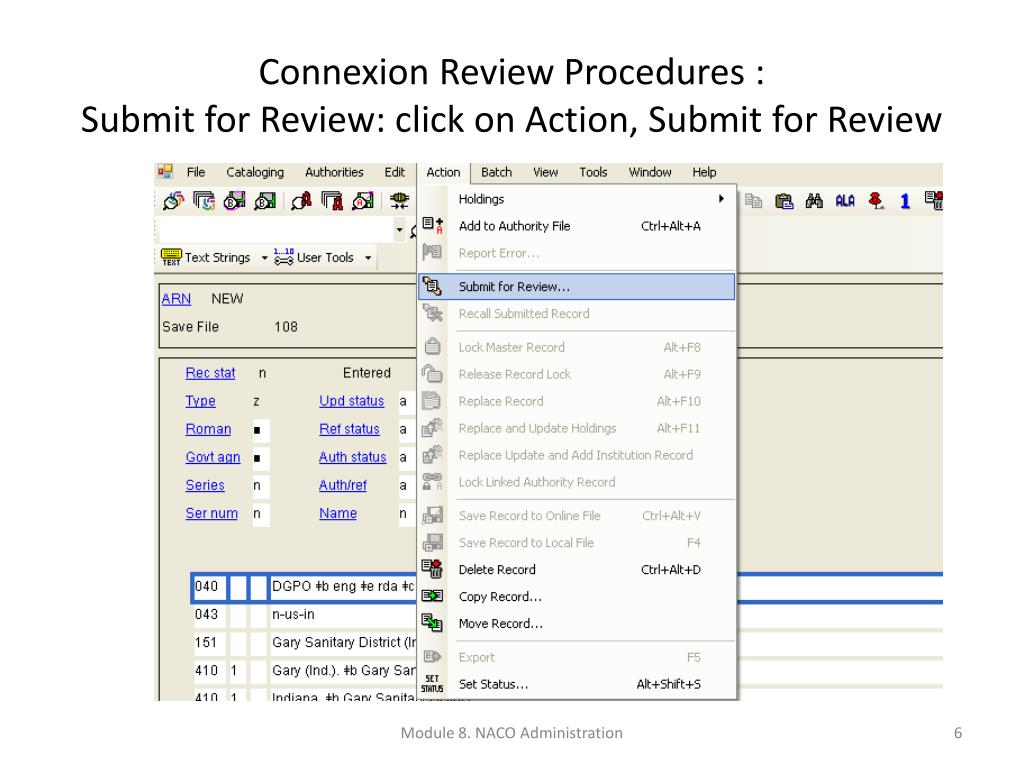Click the Series fixed field link
This screenshot has width=1024, height=768.
tap(205, 485)
